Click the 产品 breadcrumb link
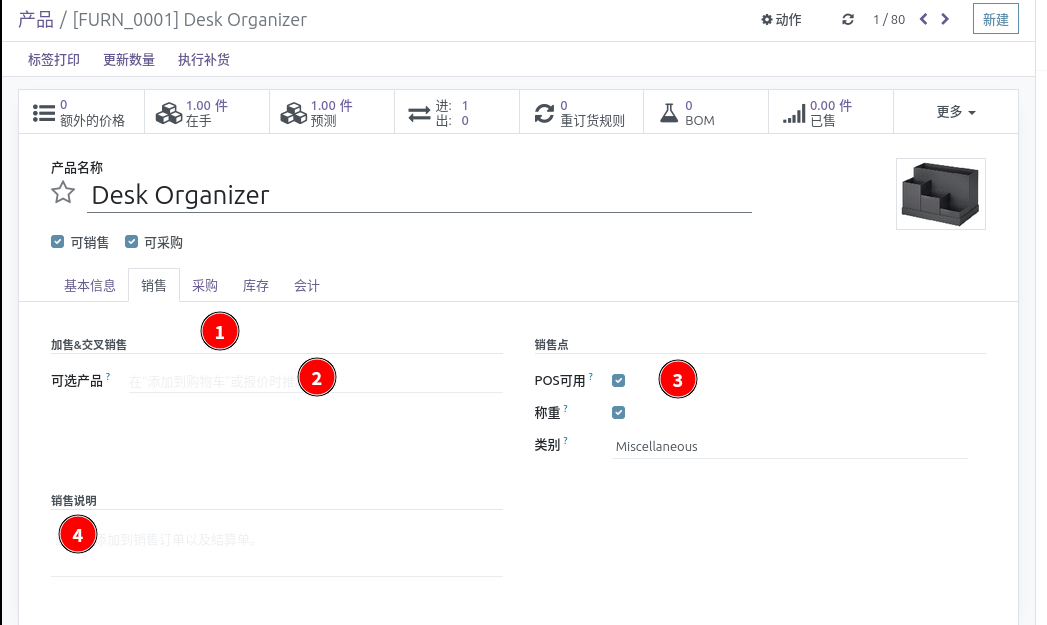The width and height of the screenshot is (1047, 625). 36,19
